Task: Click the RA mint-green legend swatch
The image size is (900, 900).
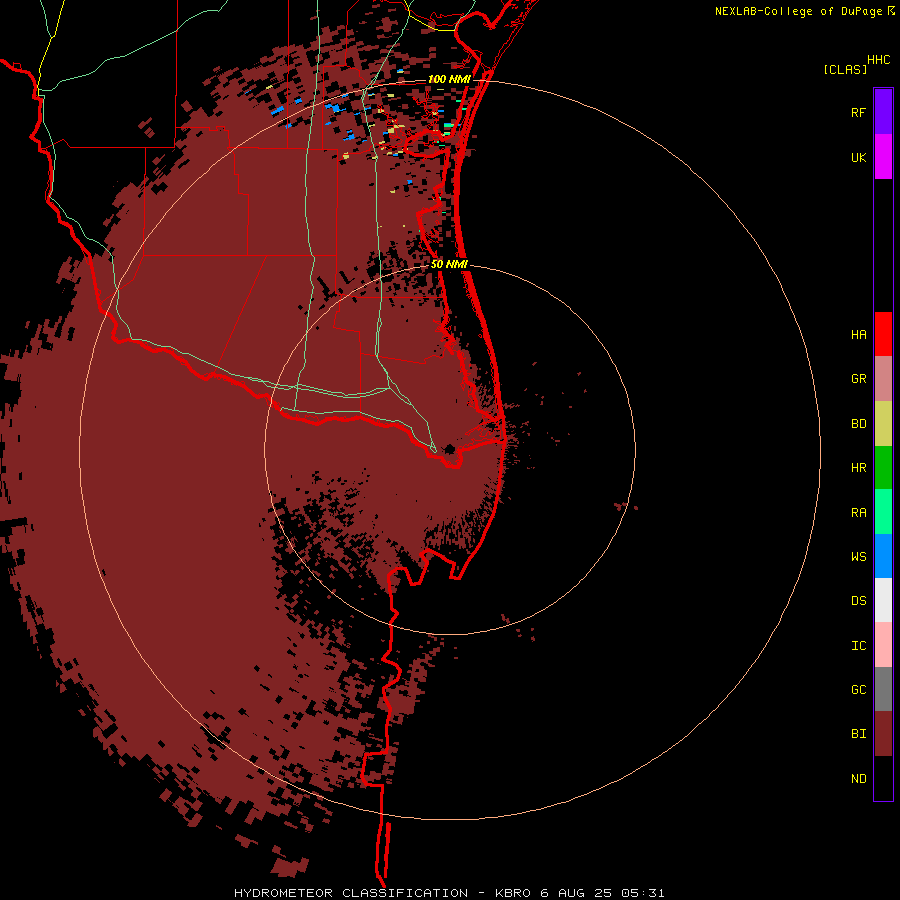Action: pyautogui.click(x=883, y=512)
